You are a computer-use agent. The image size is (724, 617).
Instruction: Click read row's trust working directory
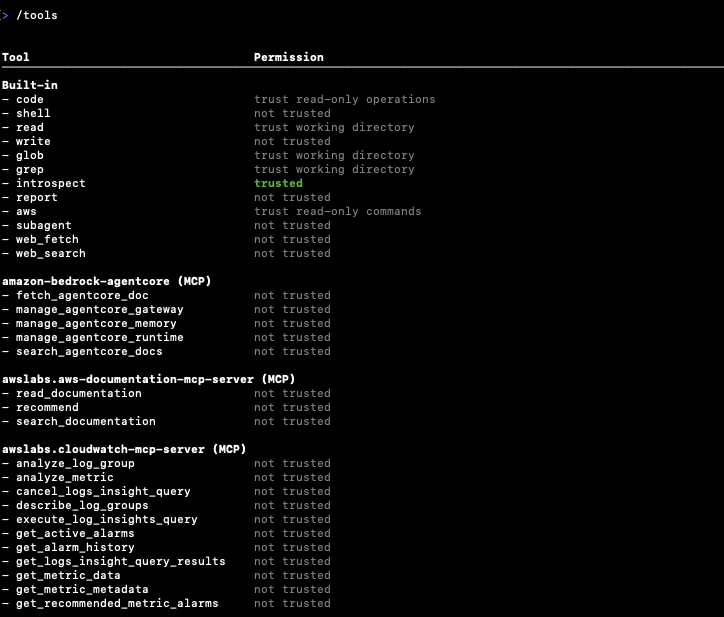(x=334, y=127)
